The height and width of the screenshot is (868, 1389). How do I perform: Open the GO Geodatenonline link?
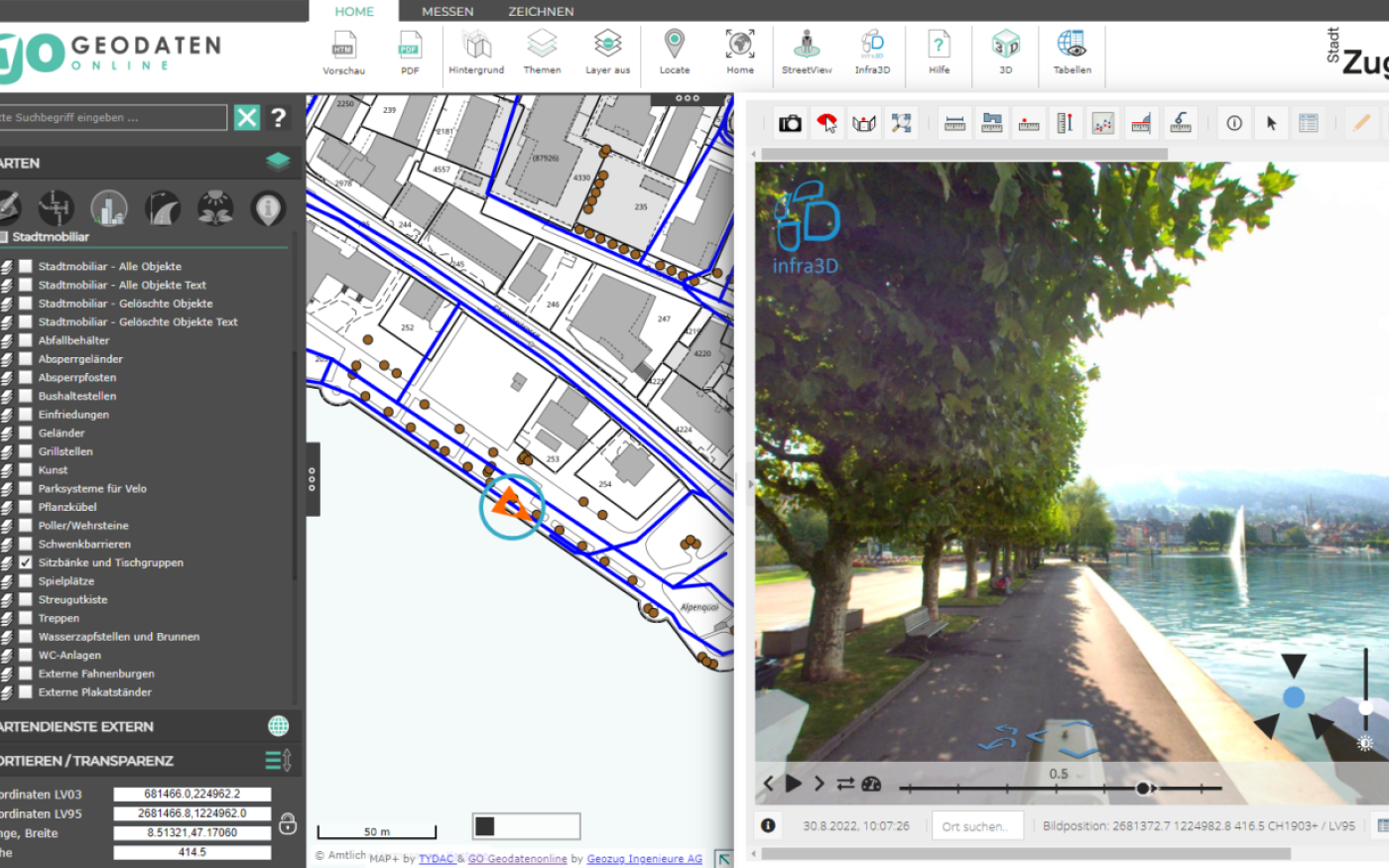[517, 859]
